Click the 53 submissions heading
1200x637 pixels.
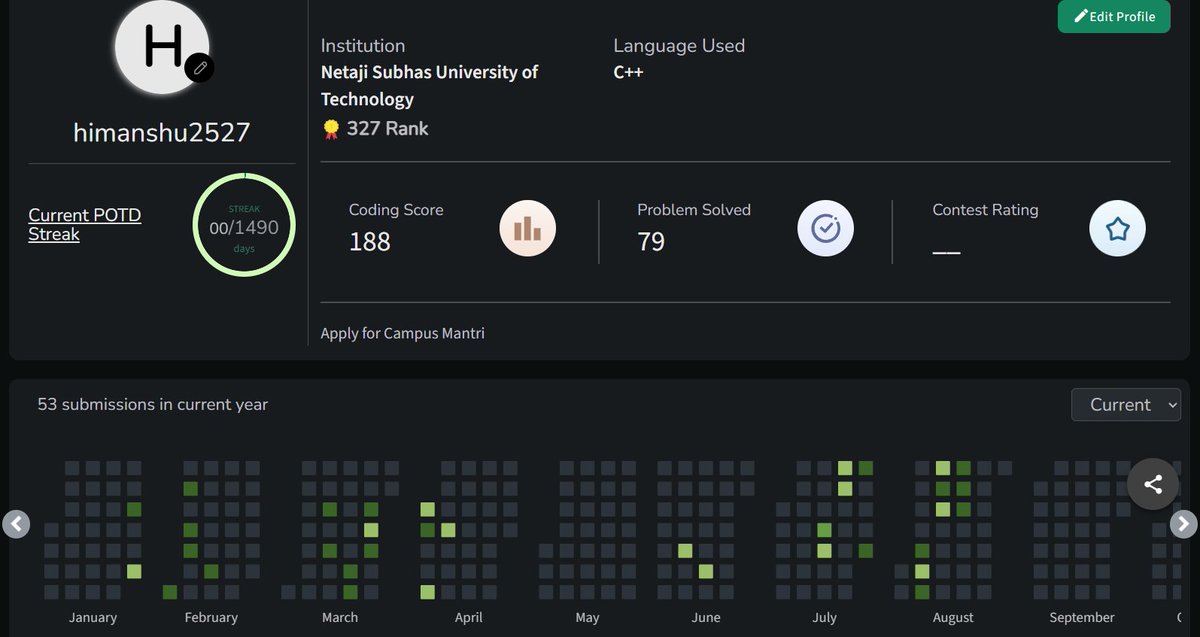153,404
